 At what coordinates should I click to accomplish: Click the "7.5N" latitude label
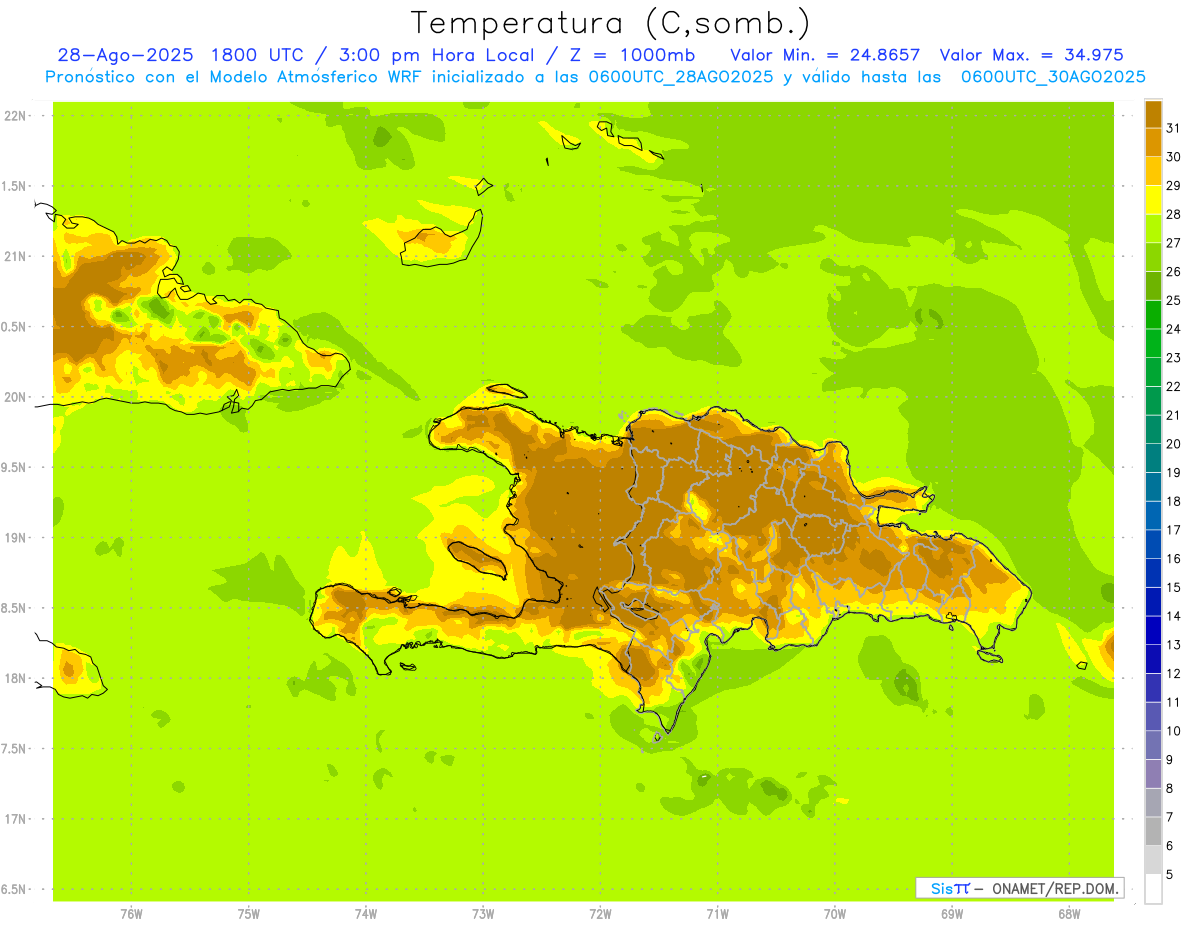pos(14,748)
